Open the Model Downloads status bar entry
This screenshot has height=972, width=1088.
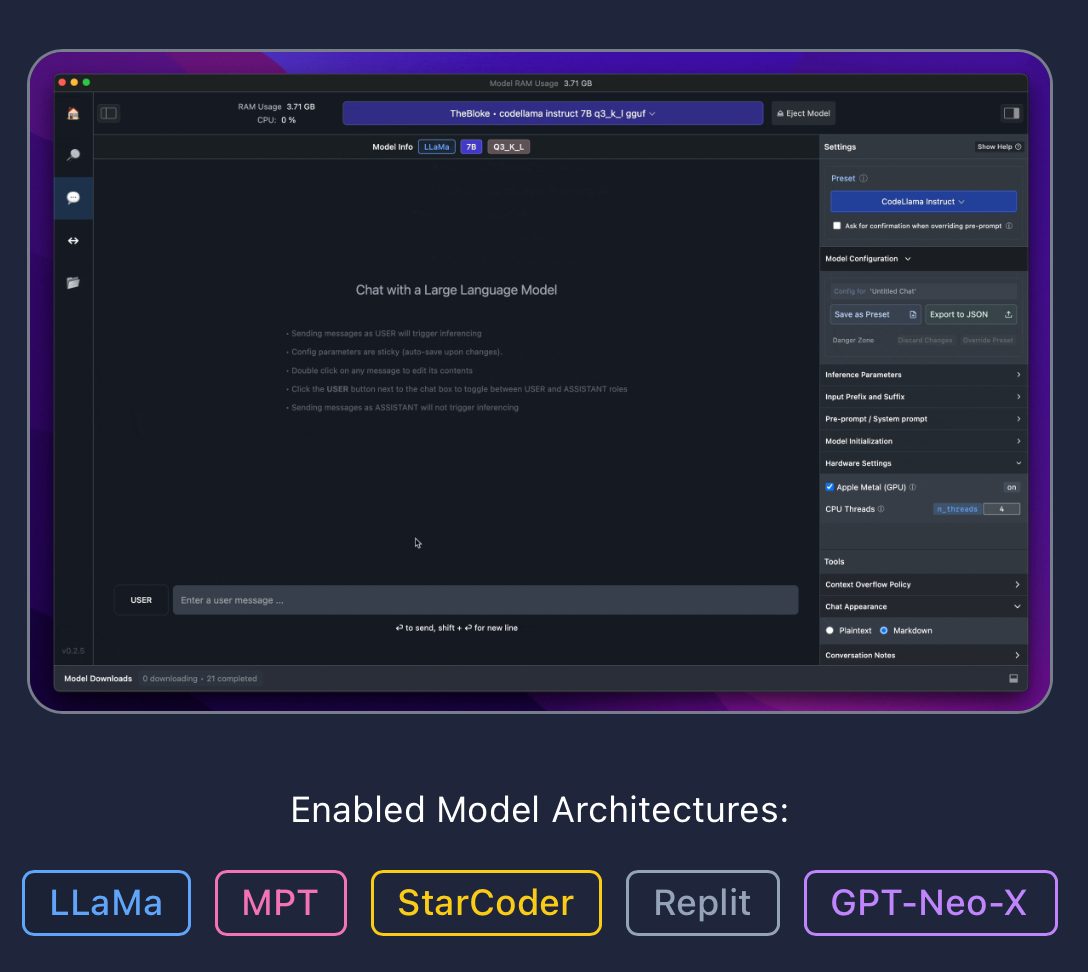tap(98, 679)
